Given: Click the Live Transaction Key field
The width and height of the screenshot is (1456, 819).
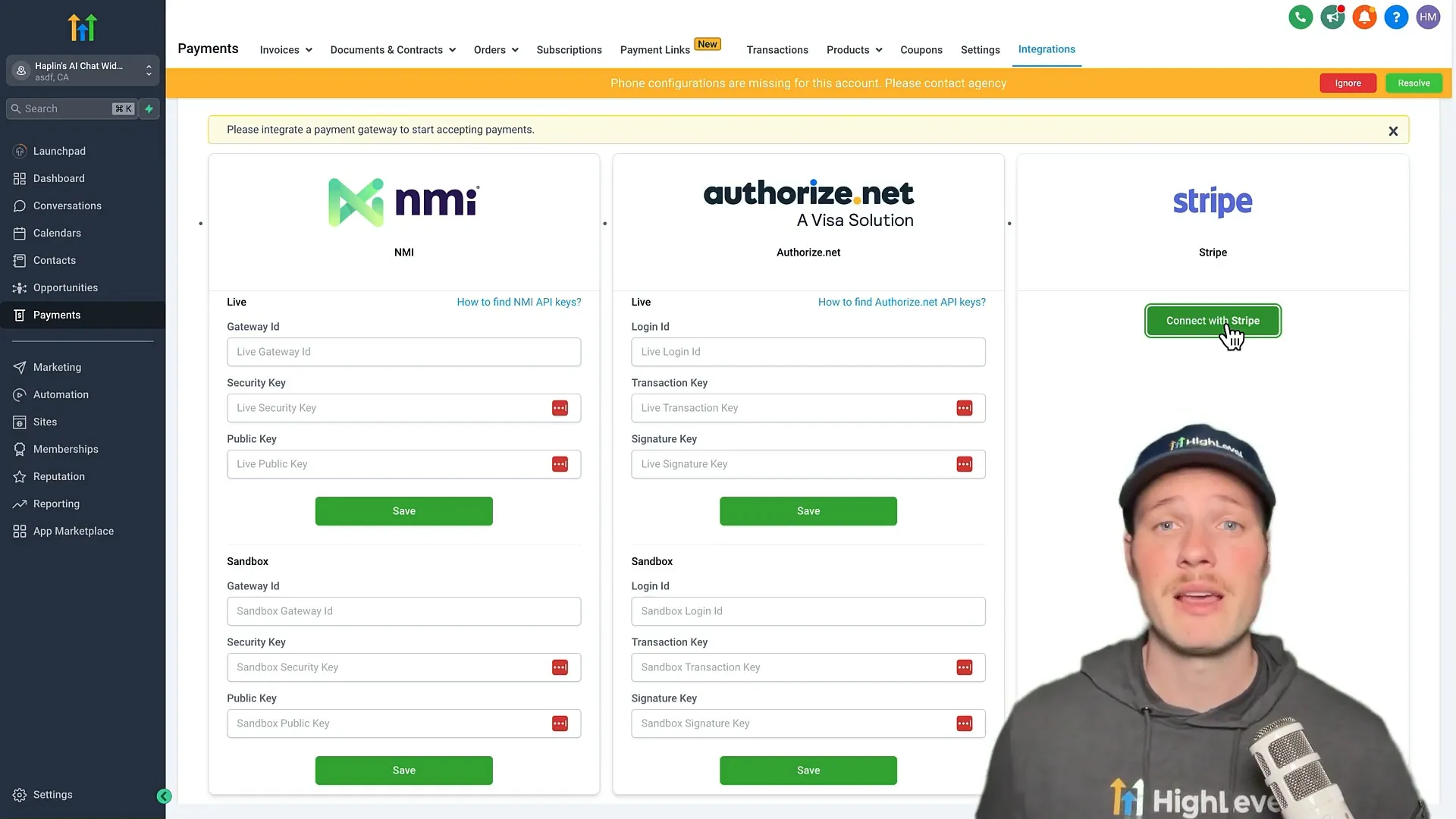Looking at the screenshot, I should (808, 408).
